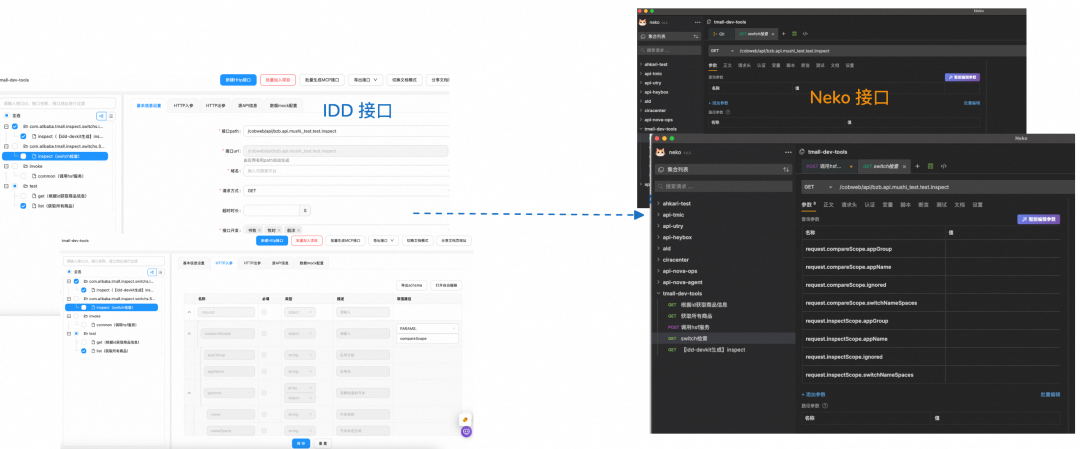Screen dimensions: 1080x449
Task: Check the common（调用hsf服务）checkbox on IDD basic-info page
Action: tap(23, 176)
